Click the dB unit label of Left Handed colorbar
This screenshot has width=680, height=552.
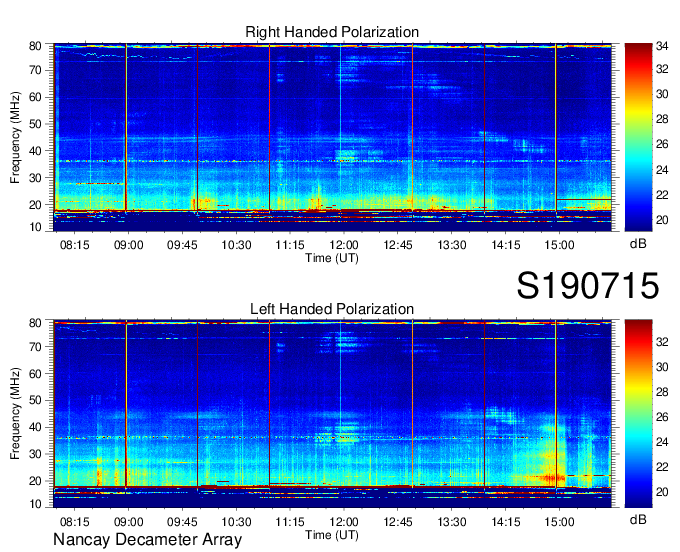point(638,519)
